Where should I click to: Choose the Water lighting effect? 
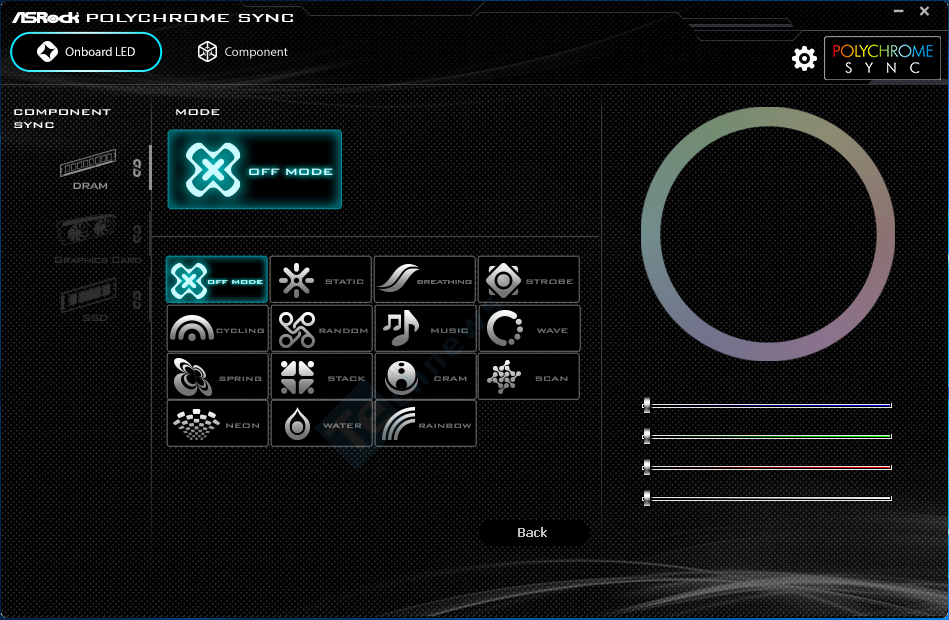pyautogui.click(x=321, y=423)
